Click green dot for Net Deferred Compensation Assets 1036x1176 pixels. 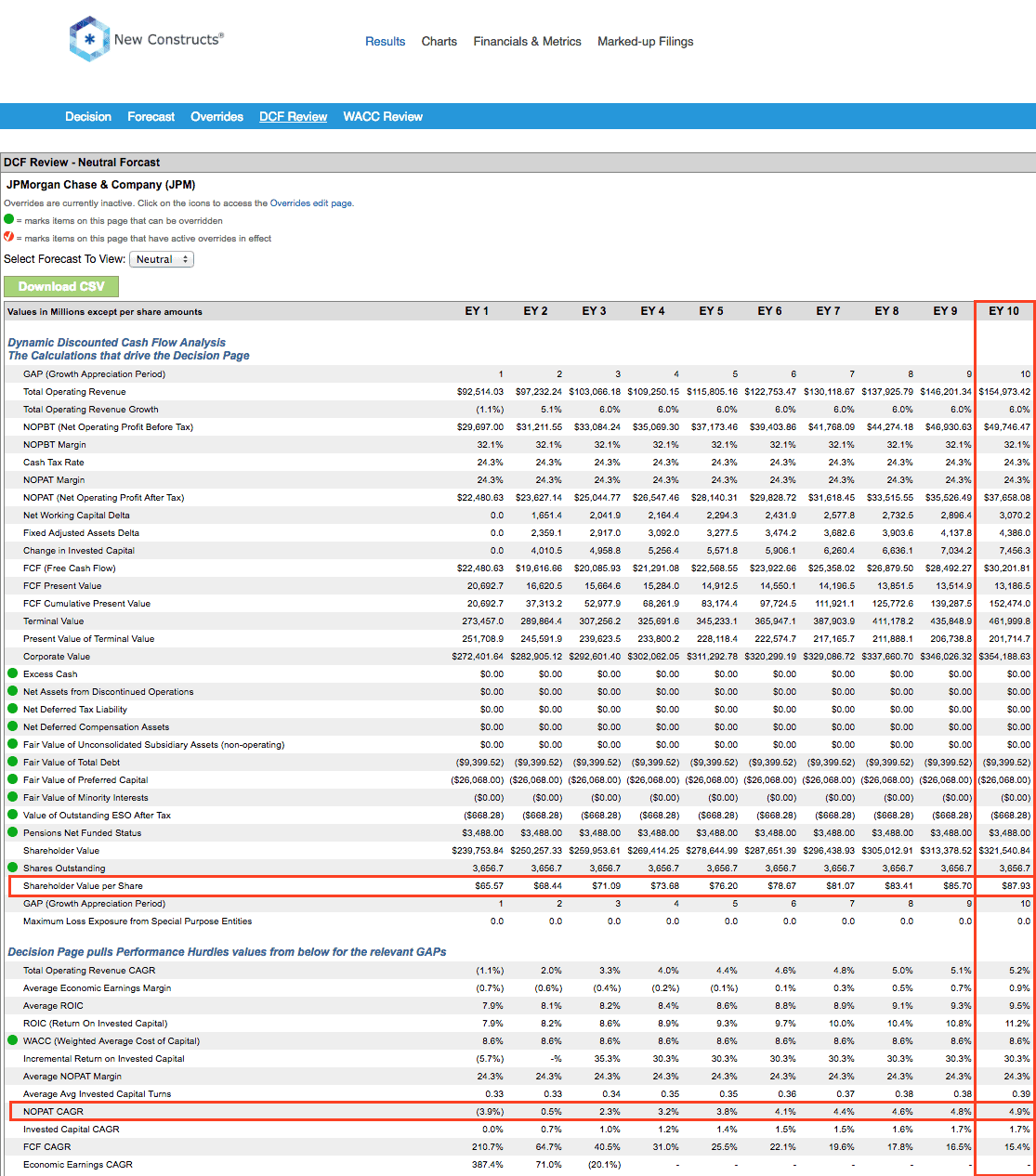tap(13, 726)
